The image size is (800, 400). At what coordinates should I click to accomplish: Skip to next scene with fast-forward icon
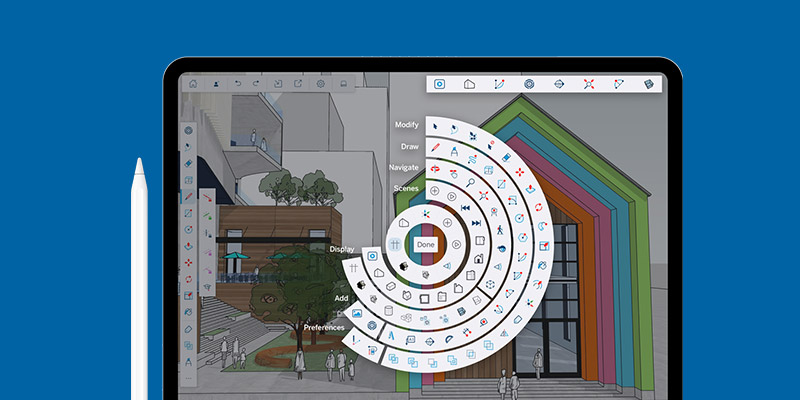point(477,223)
